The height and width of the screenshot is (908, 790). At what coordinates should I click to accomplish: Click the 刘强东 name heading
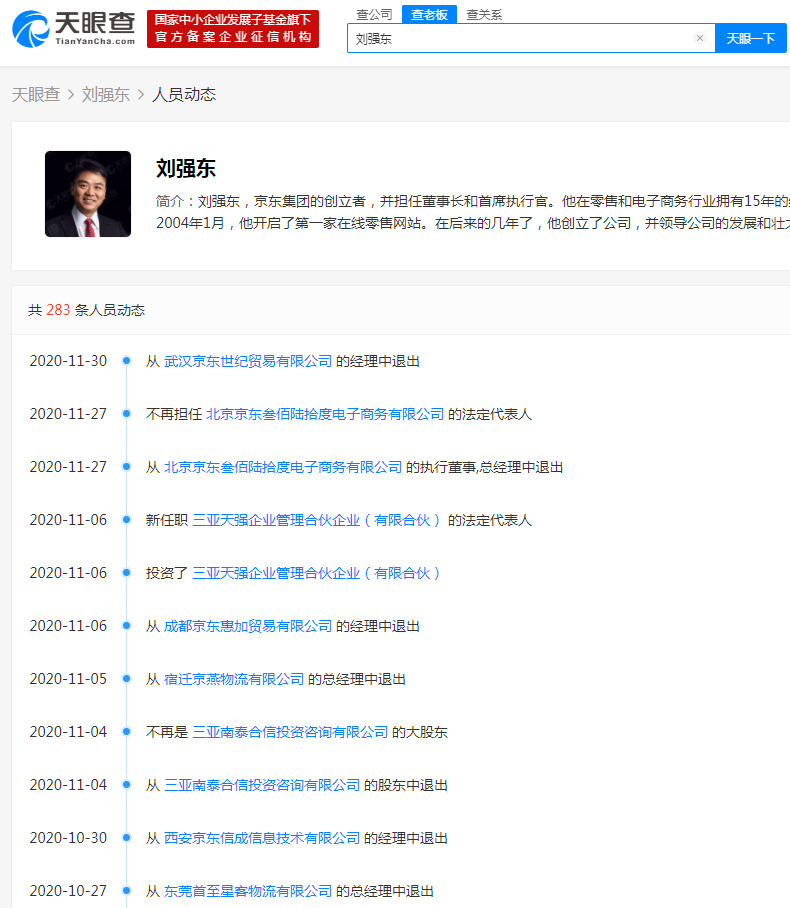pos(185,169)
